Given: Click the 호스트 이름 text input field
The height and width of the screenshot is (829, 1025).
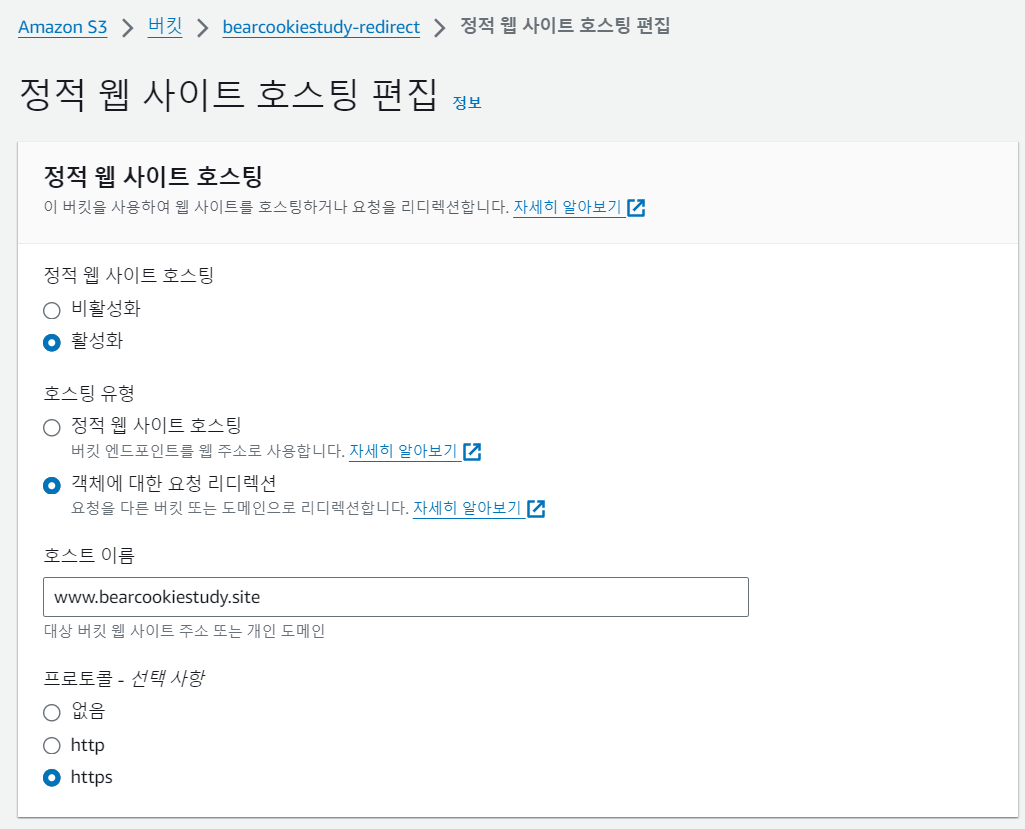Looking at the screenshot, I should pos(395,597).
